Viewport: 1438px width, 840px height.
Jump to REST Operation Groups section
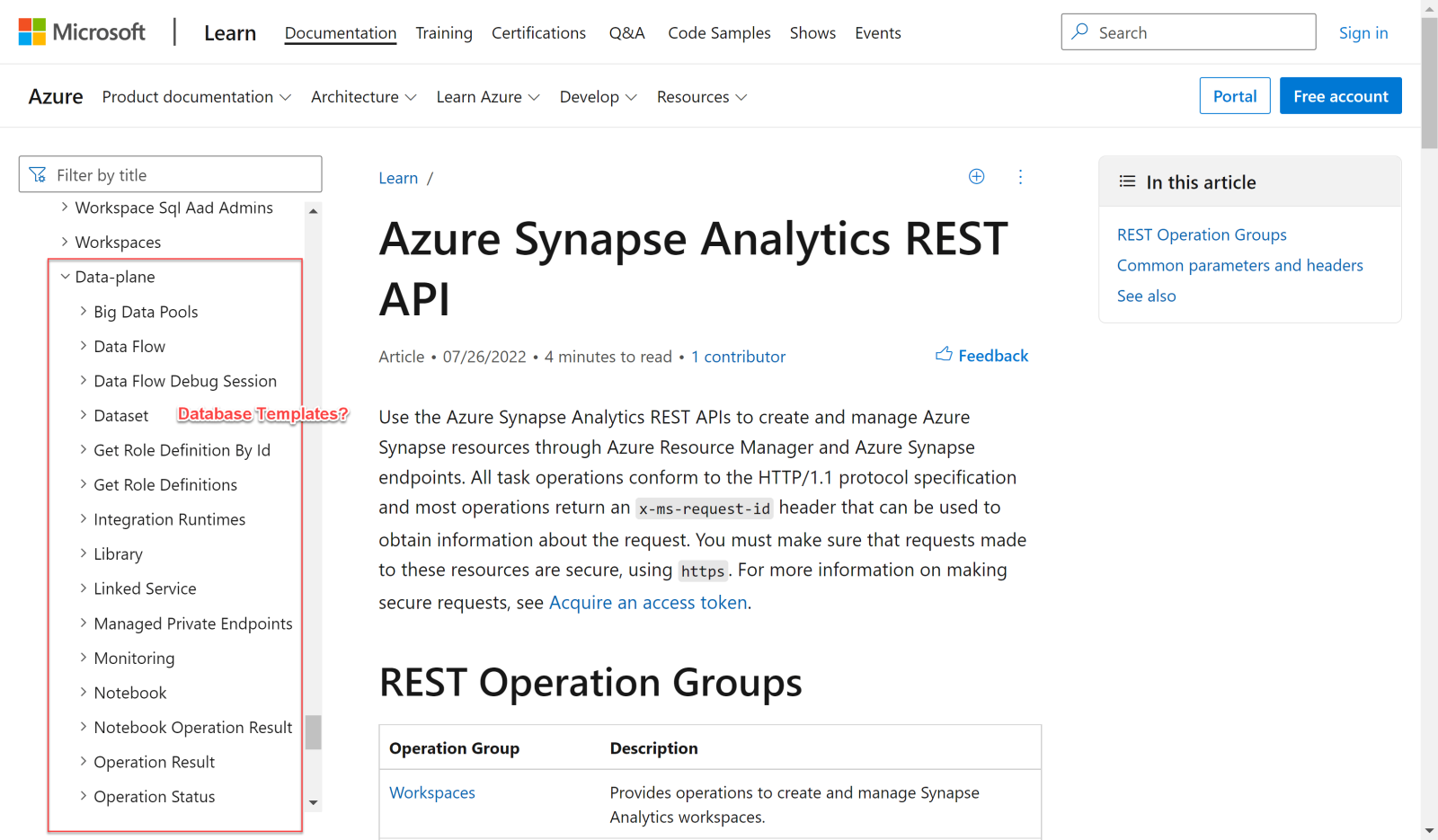(1202, 234)
